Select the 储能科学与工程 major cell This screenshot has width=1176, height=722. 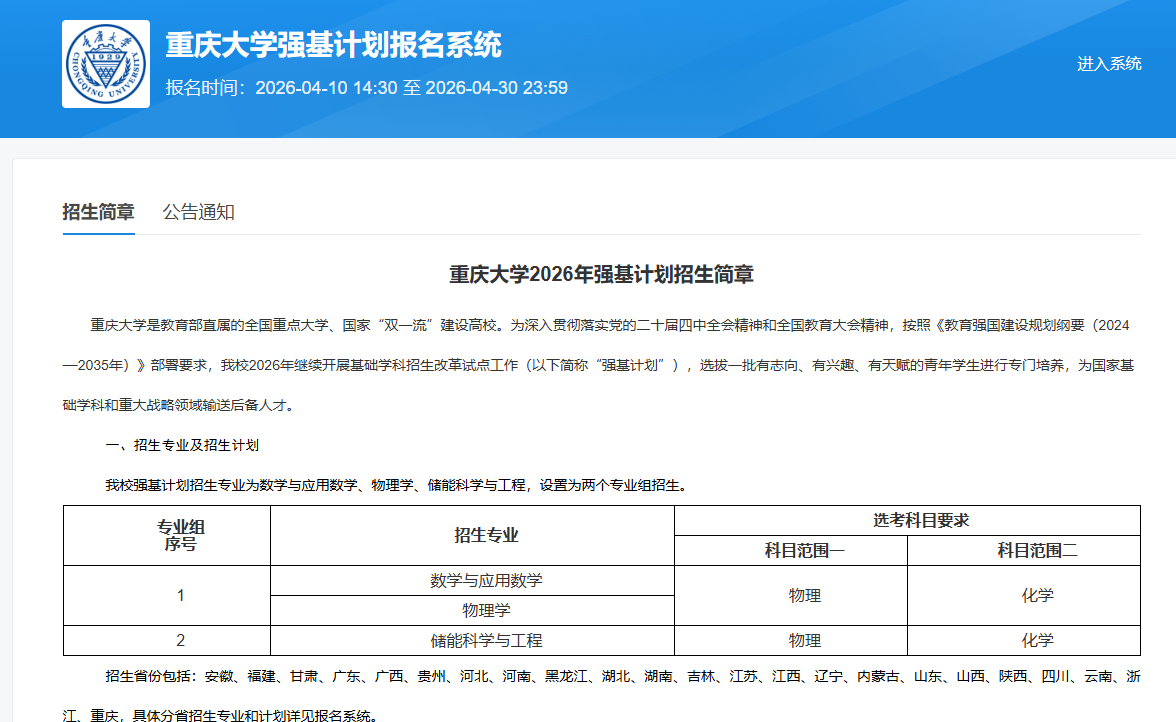pyautogui.click(x=486, y=640)
